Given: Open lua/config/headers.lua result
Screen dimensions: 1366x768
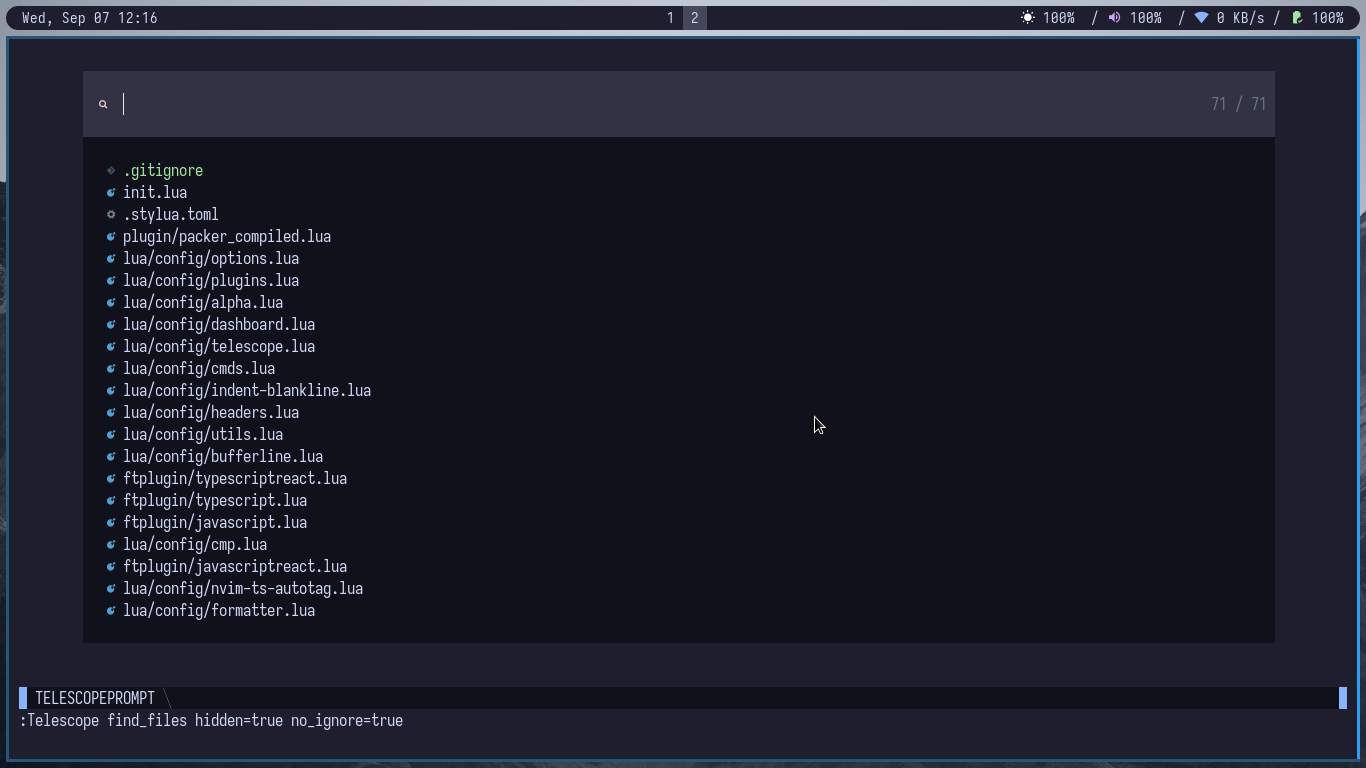Looking at the screenshot, I should coord(211,412).
